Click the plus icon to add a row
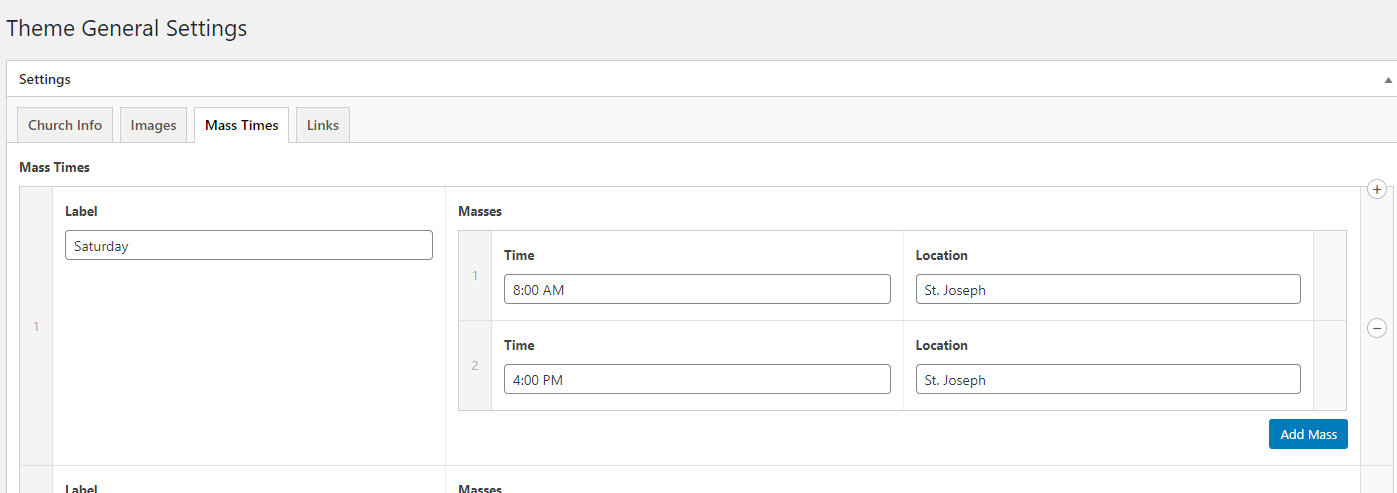The image size is (1397, 493). tap(1376, 189)
